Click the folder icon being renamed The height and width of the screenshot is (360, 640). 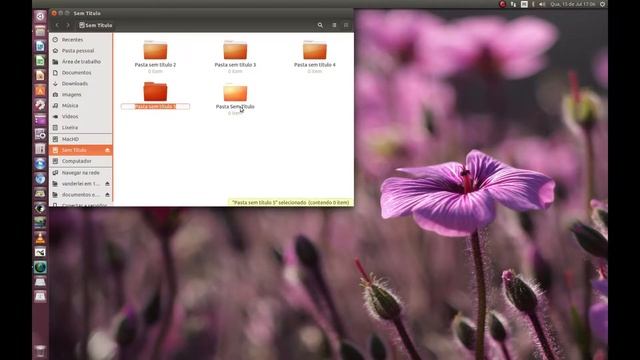155,92
